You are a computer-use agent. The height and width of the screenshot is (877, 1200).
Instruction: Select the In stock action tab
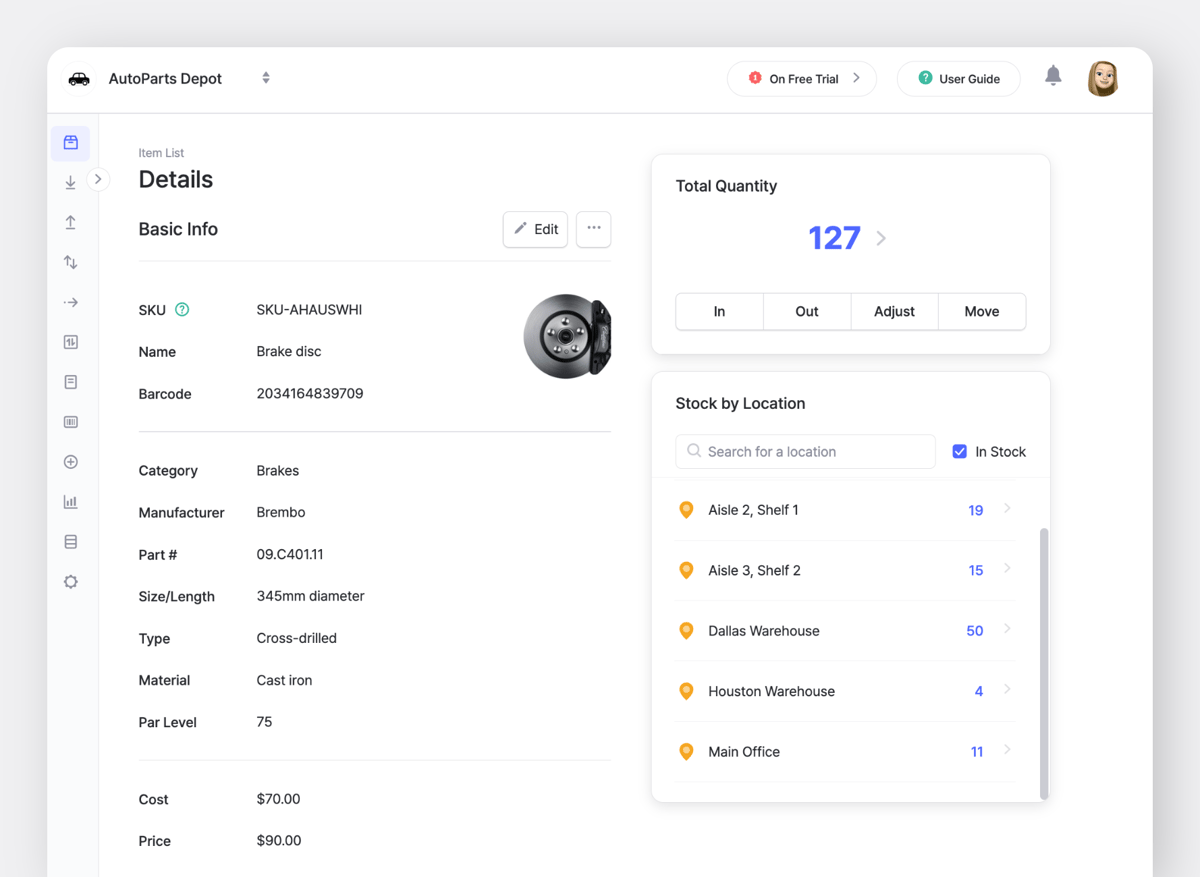(x=719, y=311)
